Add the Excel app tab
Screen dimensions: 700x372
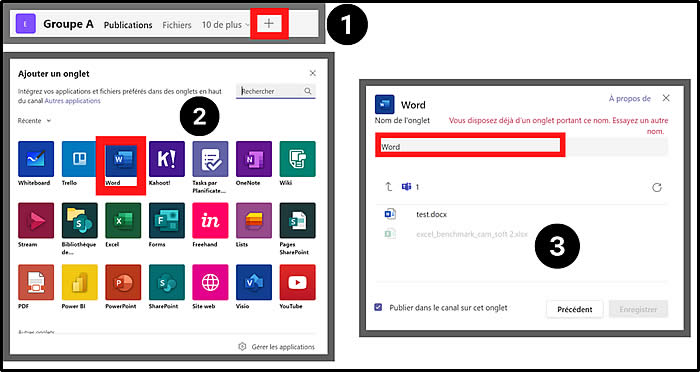coord(123,221)
